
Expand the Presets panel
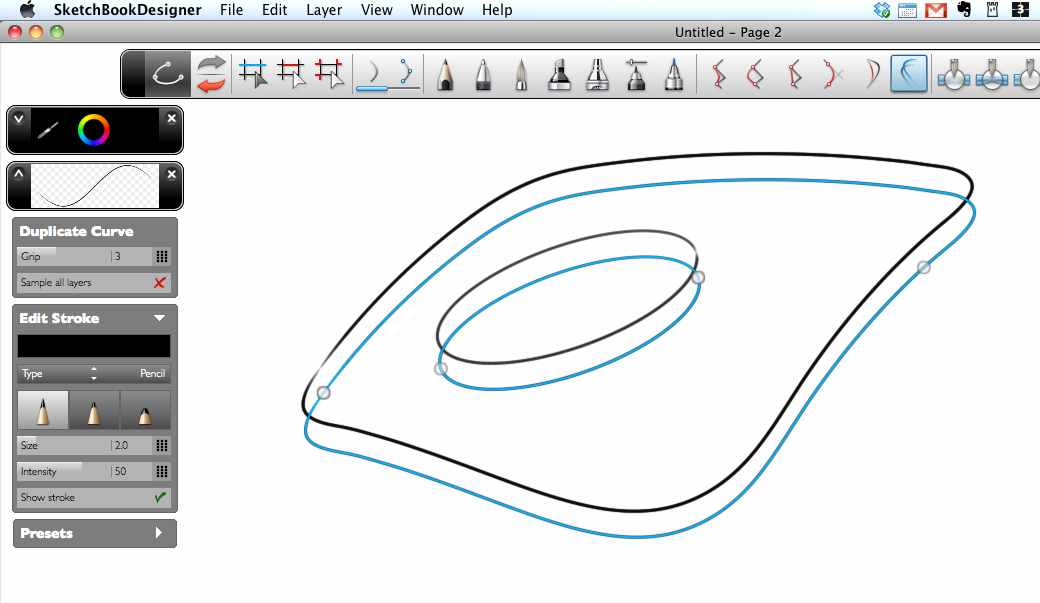pyautogui.click(x=158, y=533)
